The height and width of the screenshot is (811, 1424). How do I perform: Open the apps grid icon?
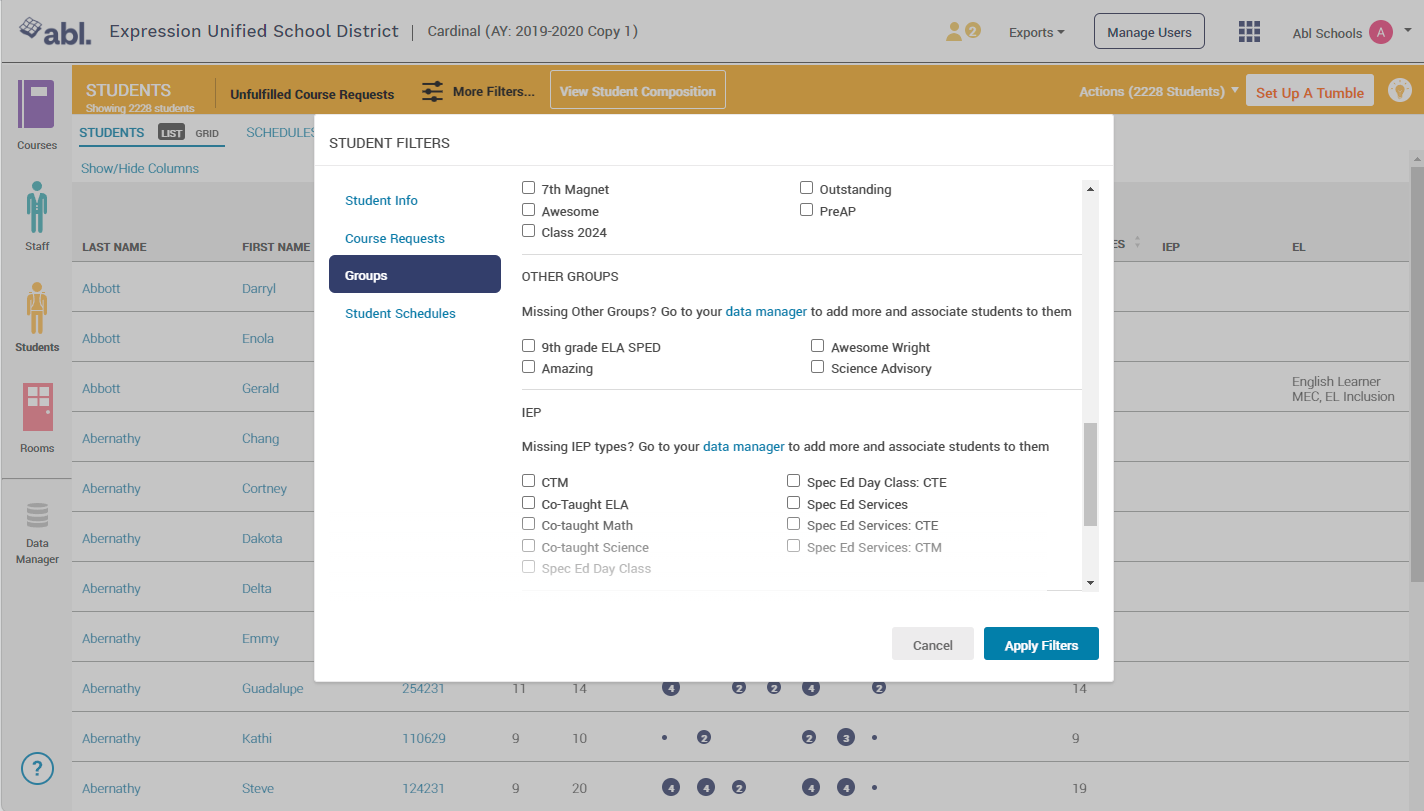[1249, 32]
